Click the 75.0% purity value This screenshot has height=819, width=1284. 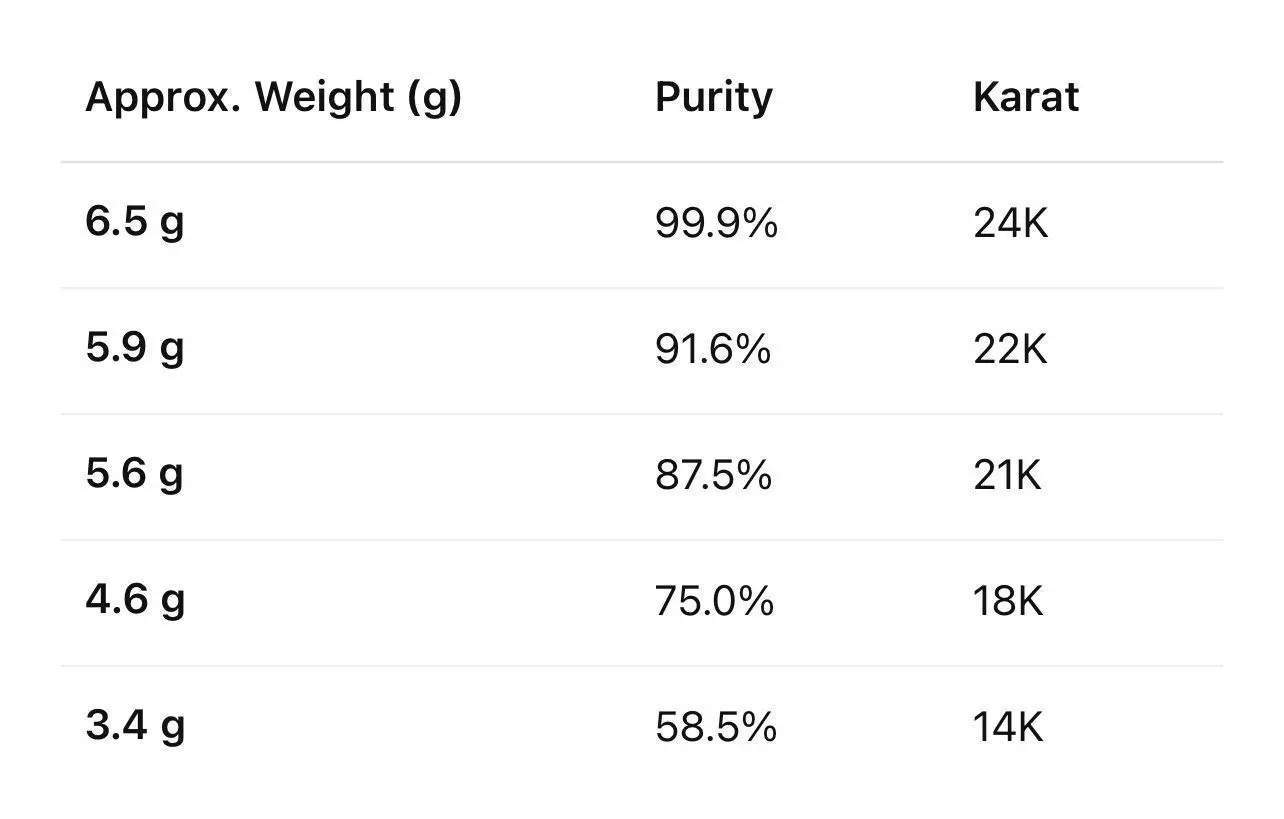pyautogui.click(x=714, y=602)
